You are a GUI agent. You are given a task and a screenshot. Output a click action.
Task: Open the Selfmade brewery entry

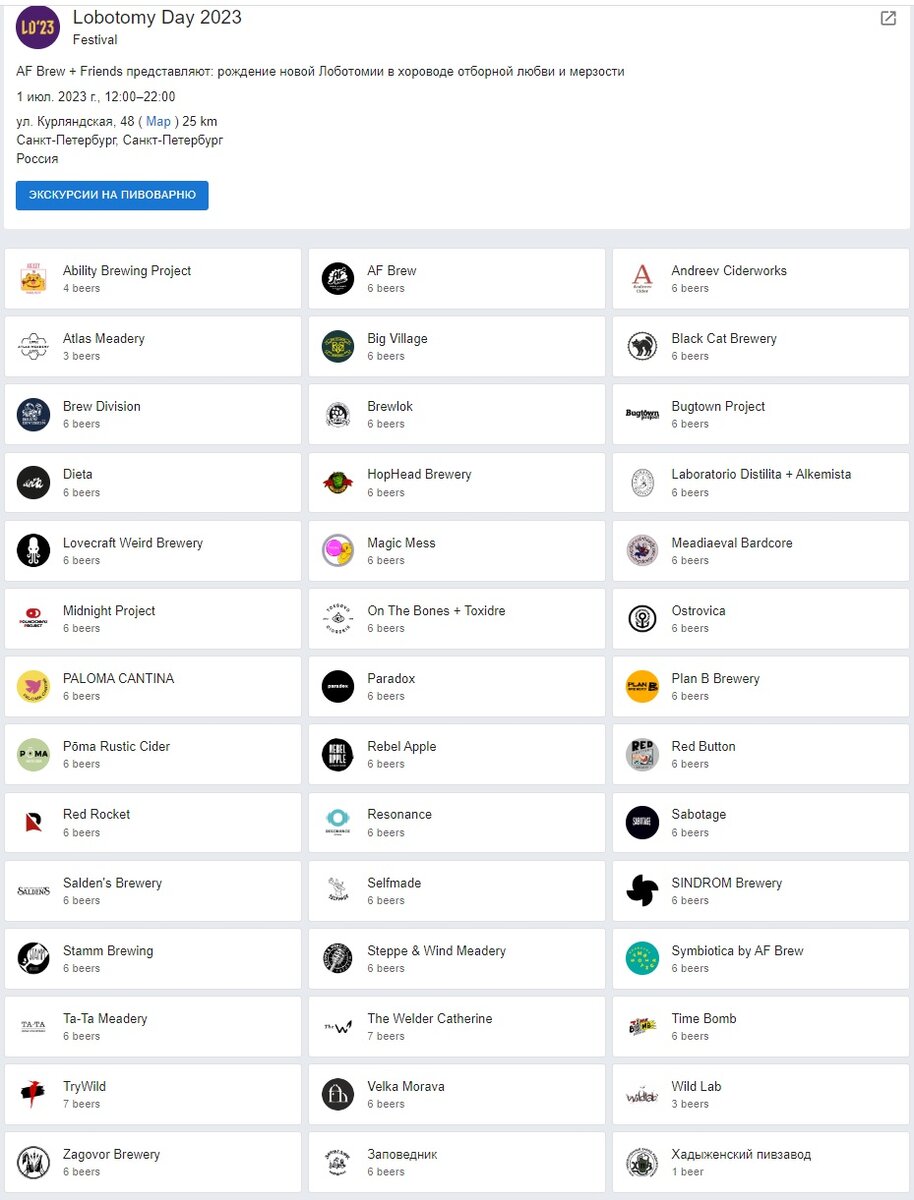(x=456, y=891)
